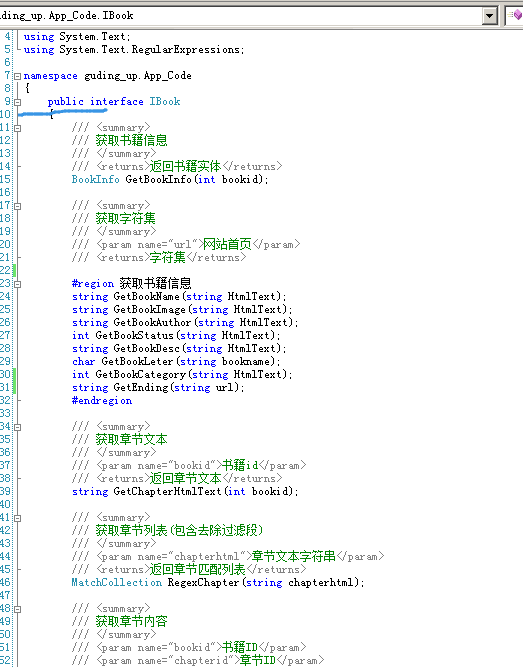Click the GetBookName method declaration

click(179, 296)
